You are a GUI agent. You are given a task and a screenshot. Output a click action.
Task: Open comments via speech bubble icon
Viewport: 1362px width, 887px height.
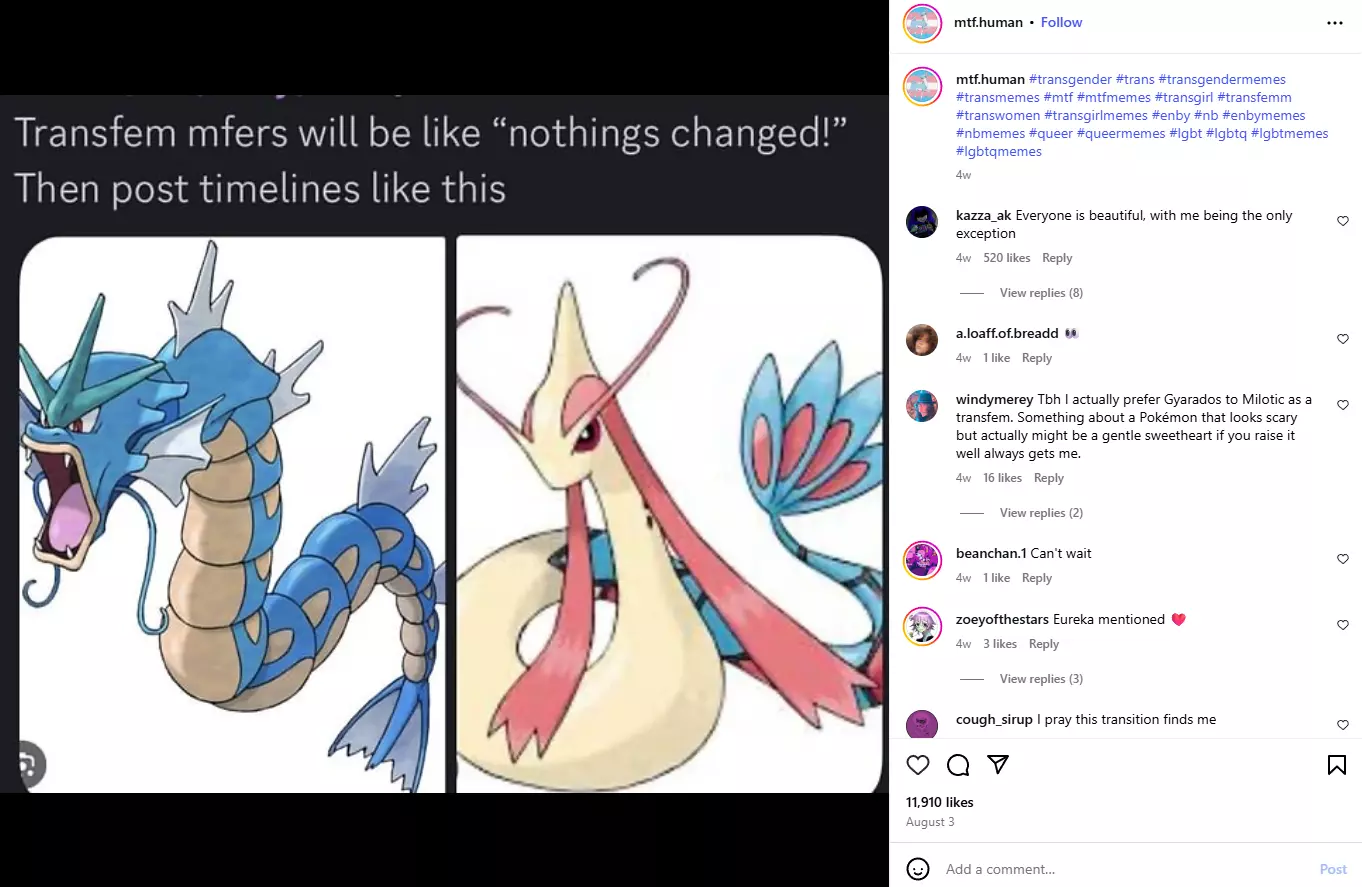tap(958, 765)
